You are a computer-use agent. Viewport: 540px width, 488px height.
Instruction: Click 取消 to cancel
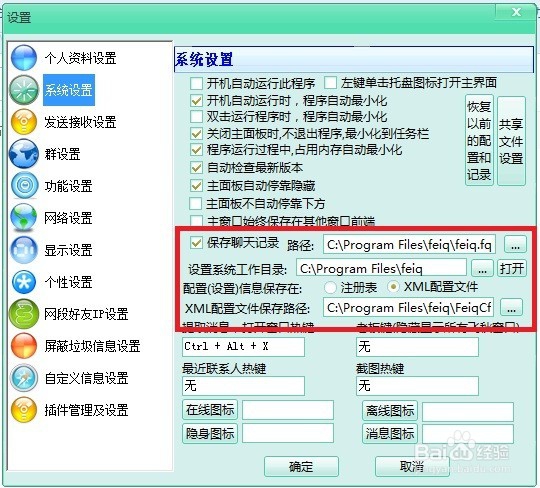[412, 467]
